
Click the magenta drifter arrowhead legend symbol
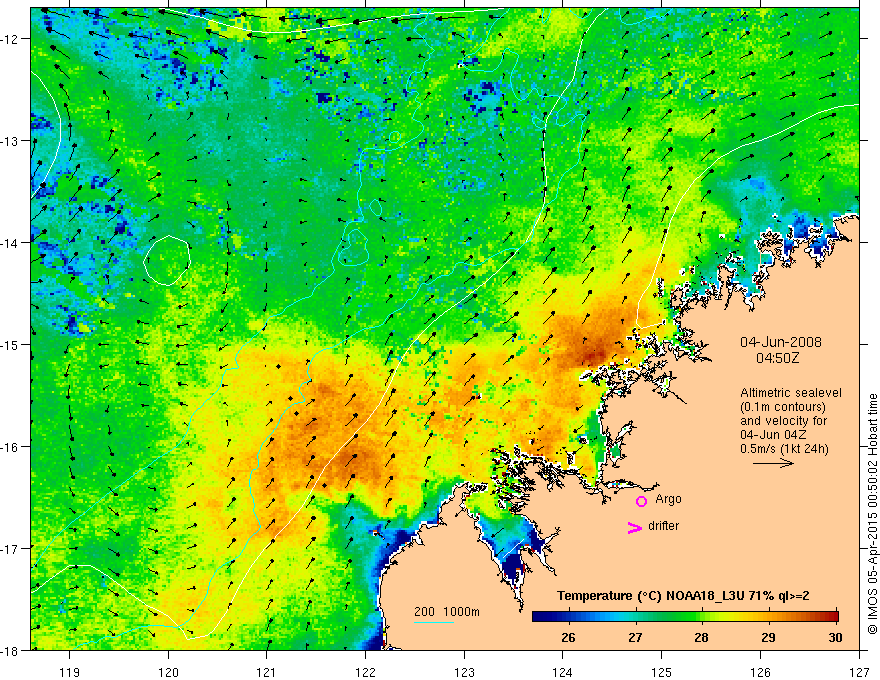[635, 527]
